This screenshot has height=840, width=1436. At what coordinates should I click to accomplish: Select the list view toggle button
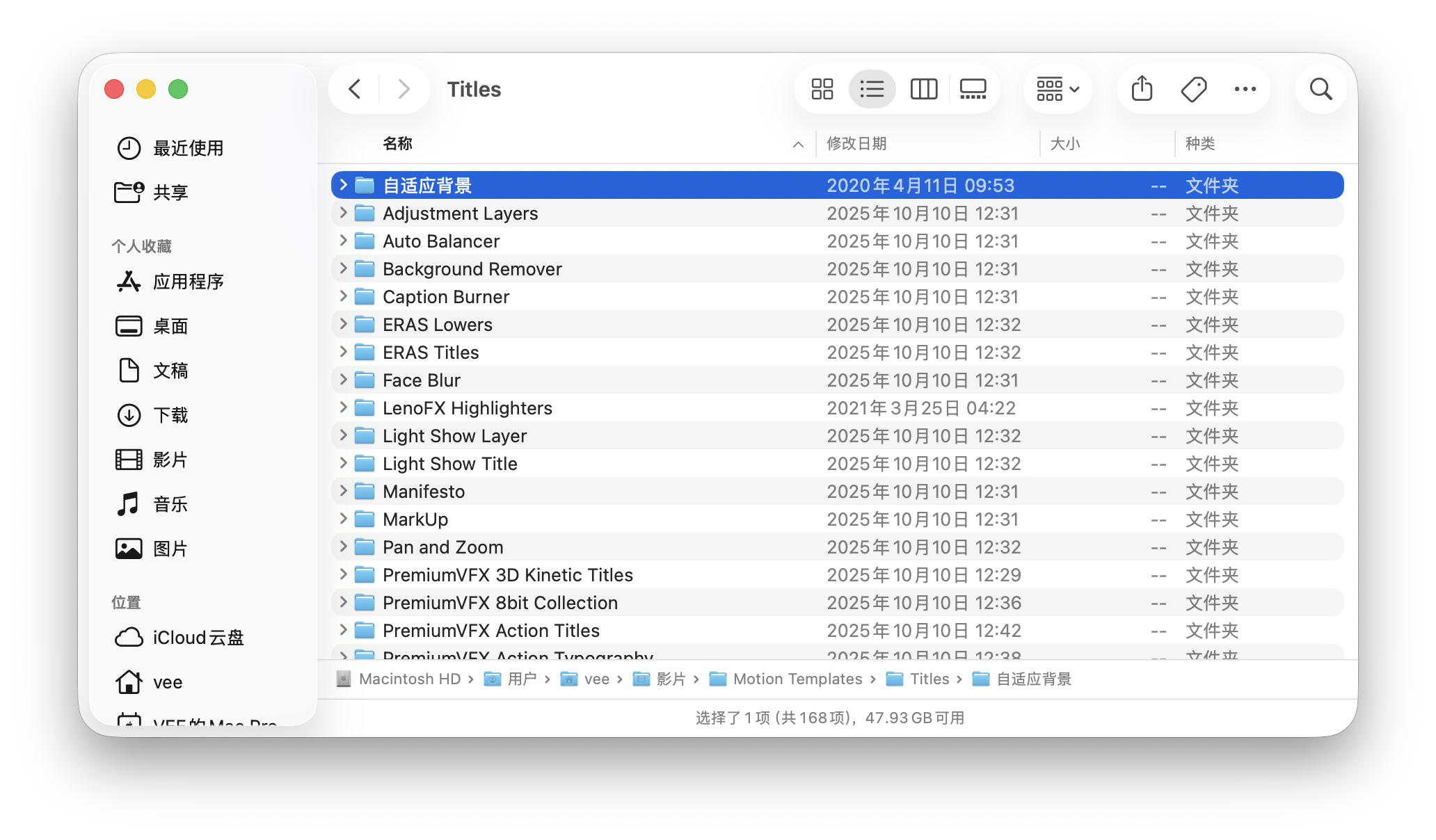tap(872, 89)
